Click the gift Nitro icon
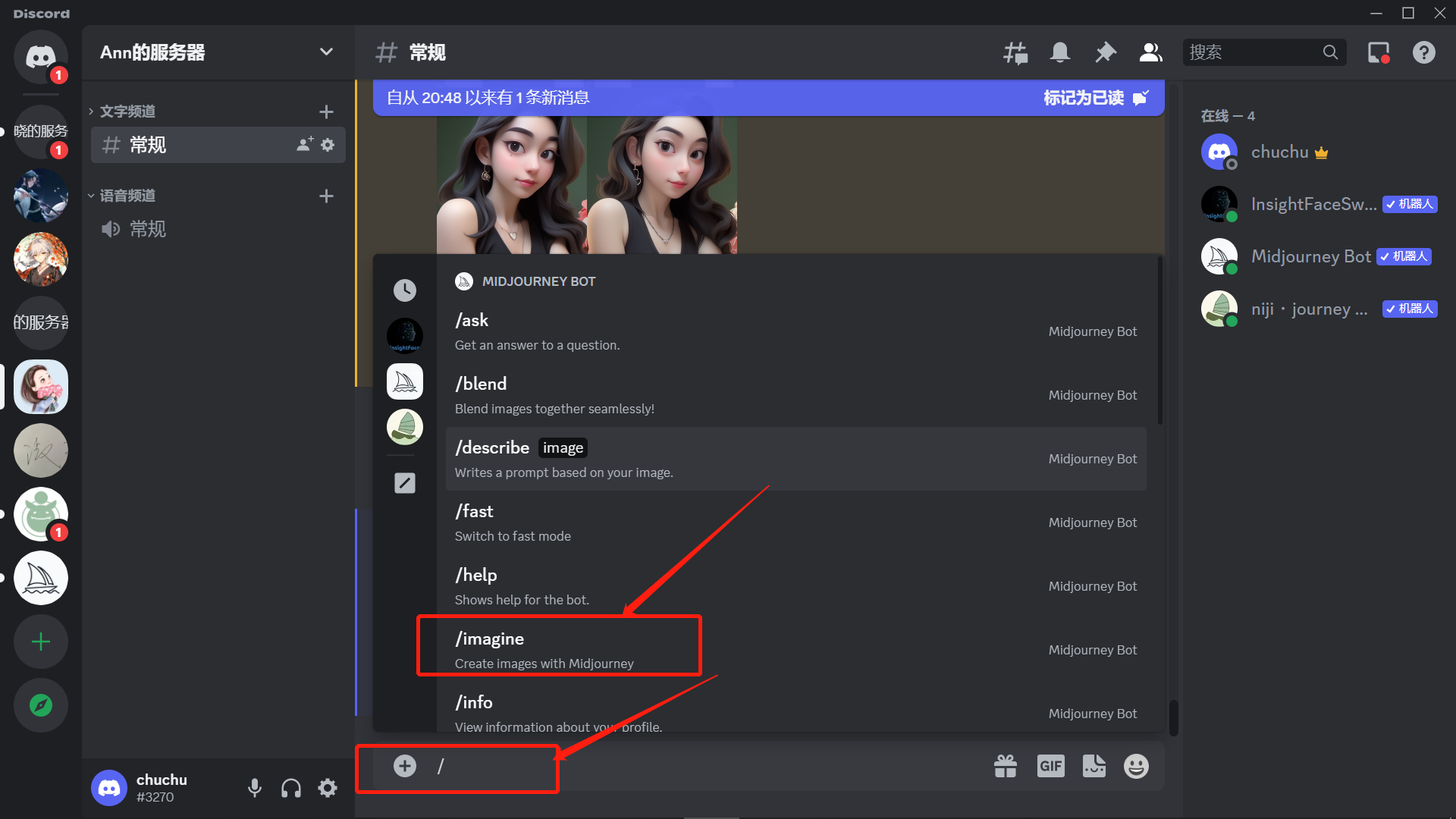 pos(1006,766)
